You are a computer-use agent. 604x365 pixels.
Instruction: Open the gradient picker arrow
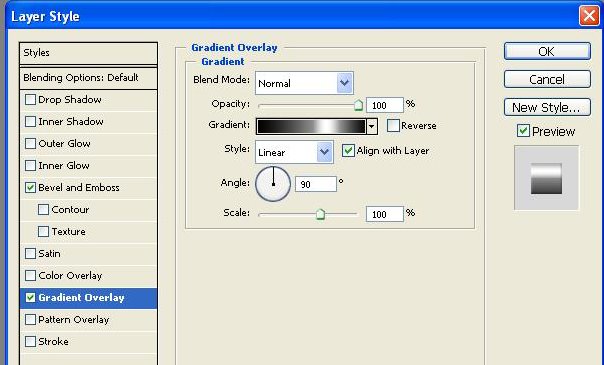(372, 126)
